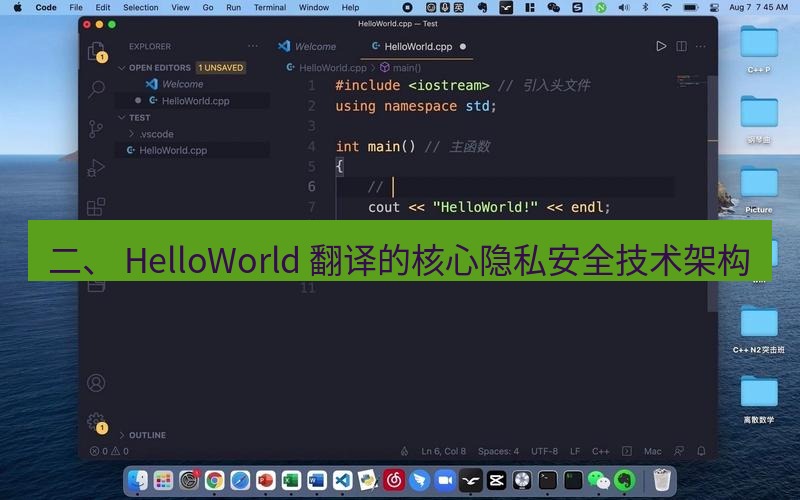Click Visual Studio Code icon in the Dock
Viewport: 800px width, 500px height.
click(342, 481)
